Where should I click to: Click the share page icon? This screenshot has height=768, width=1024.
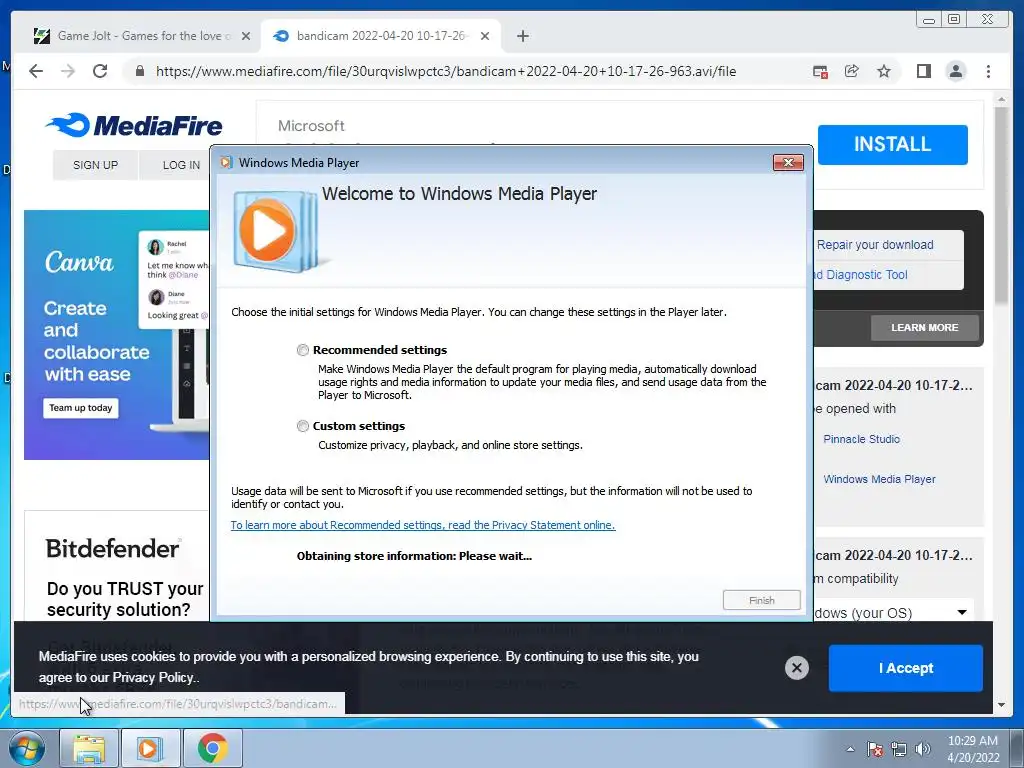click(852, 71)
